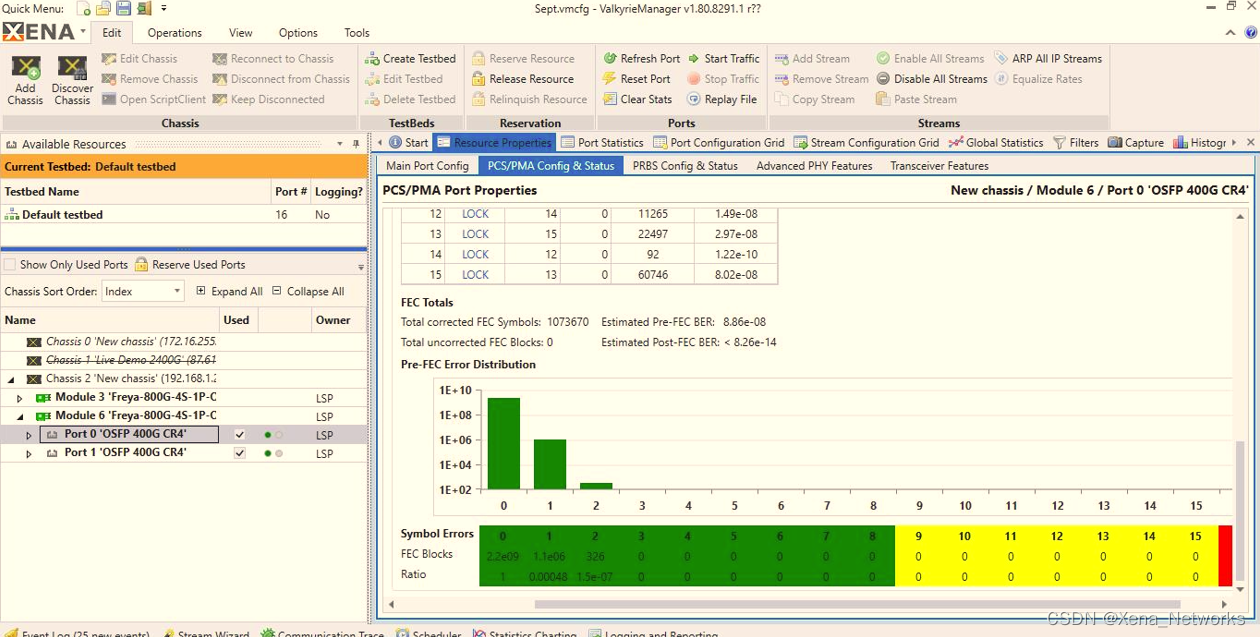
Task: Open tab strip overflow arrow after Histogram
Action: click(x=1234, y=143)
